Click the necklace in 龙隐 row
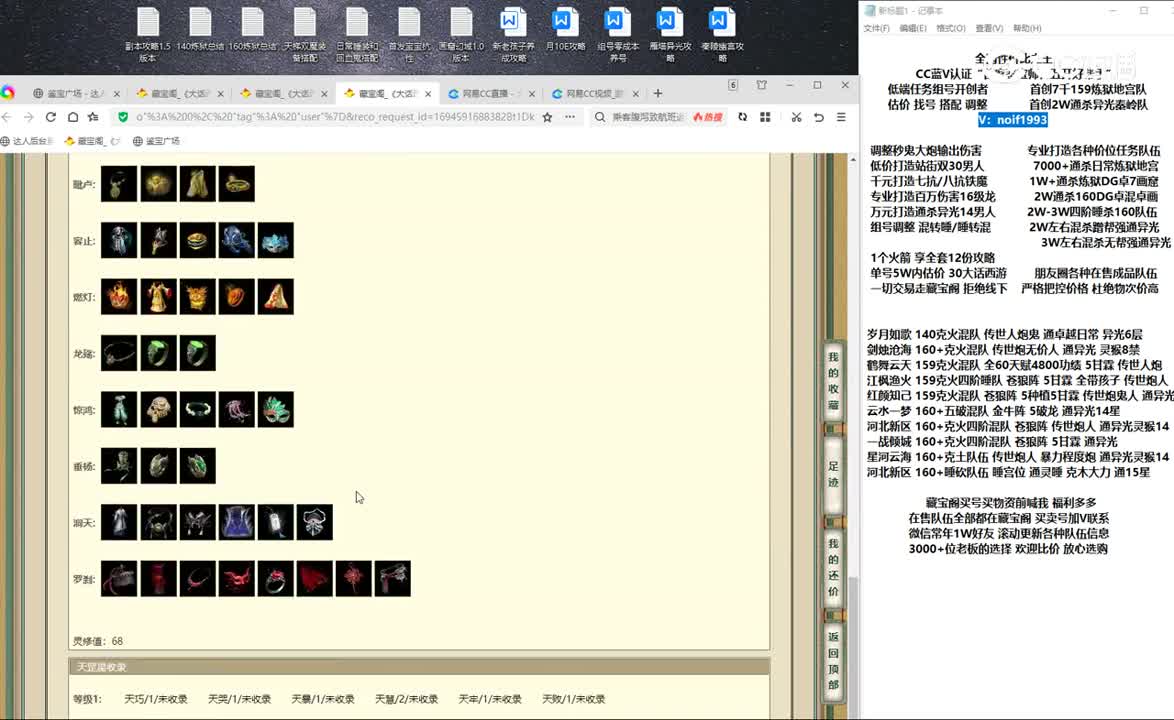The width and height of the screenshot is (1174, 720). pyautogui.click(x=119, y=353)
